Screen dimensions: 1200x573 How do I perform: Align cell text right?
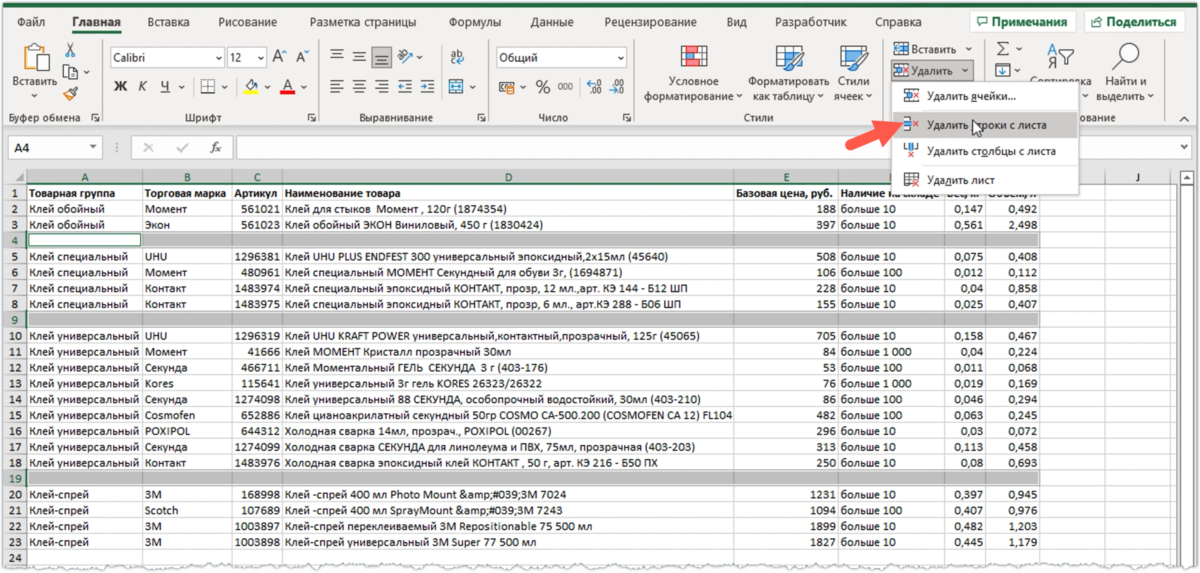(x=381, y=86)
